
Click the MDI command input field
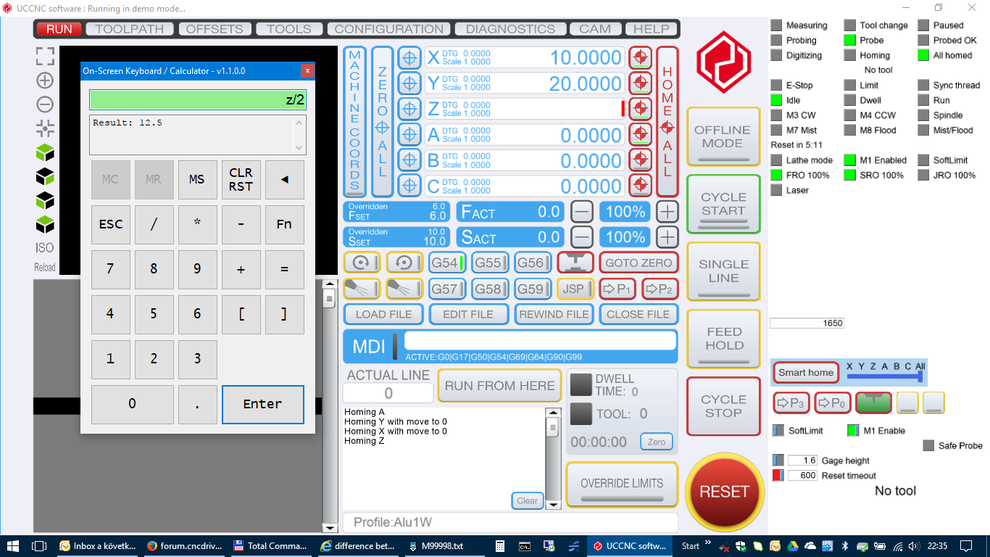[x=537, y=340]
